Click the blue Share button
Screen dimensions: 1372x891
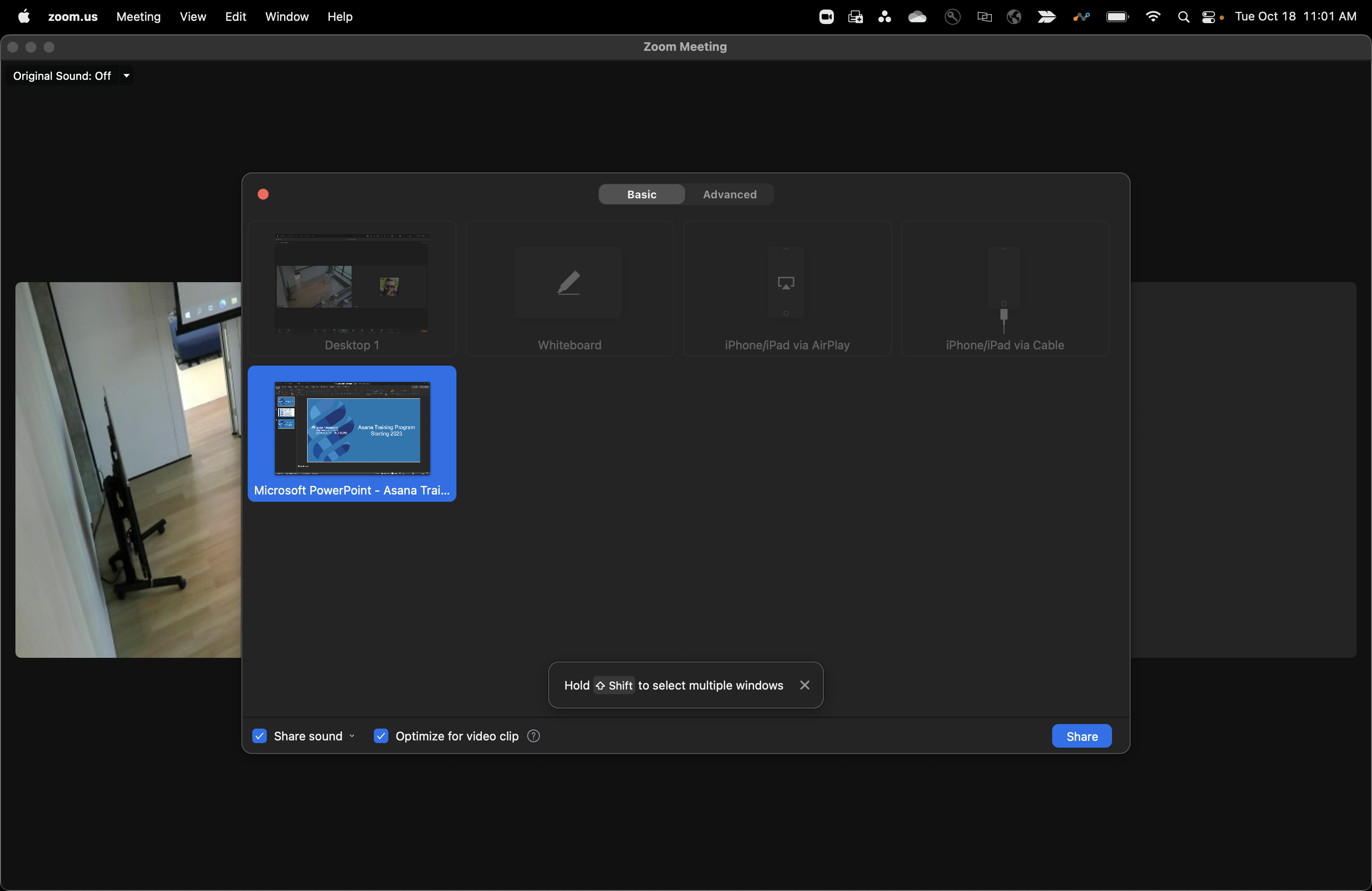[x=1082, y=736]
